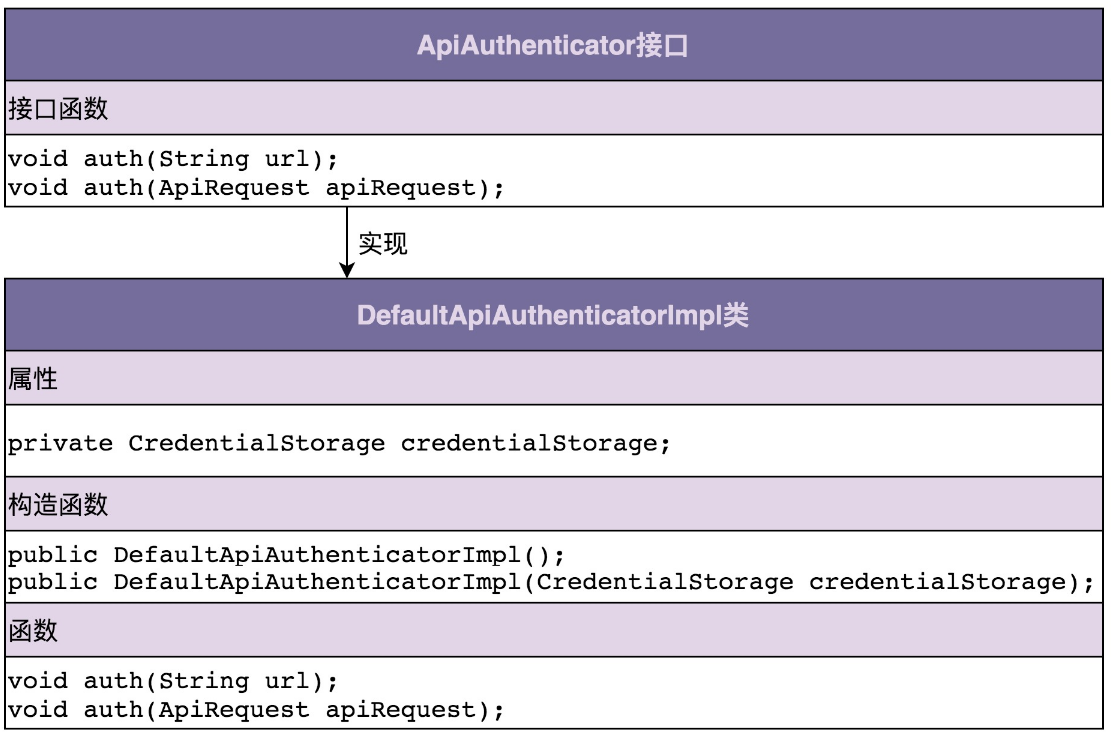The image size is (1119, 749).
Task: Click the apiRequest parameter in the class's auth method
Action: coord(408,710)
